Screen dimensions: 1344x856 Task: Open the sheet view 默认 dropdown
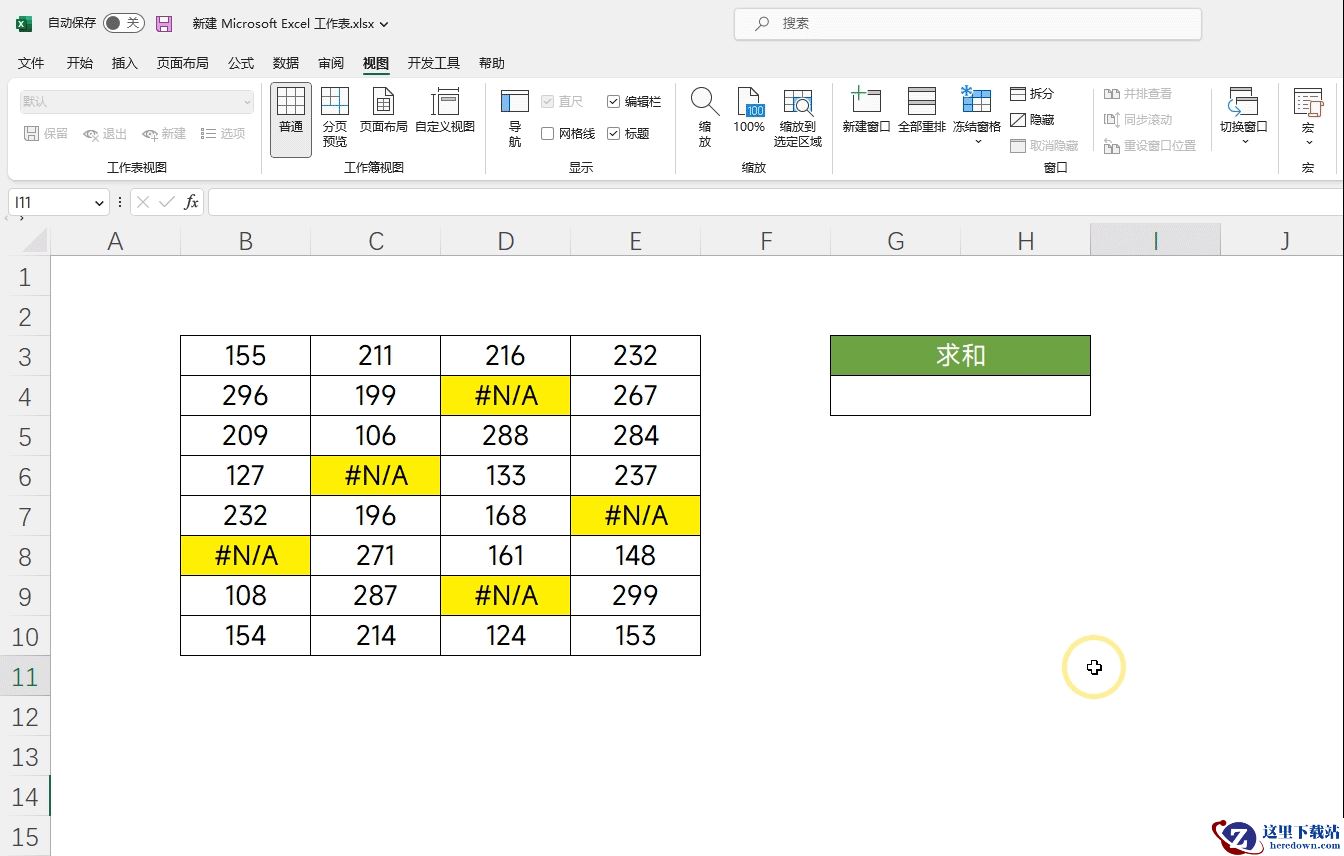click(137, 101)
